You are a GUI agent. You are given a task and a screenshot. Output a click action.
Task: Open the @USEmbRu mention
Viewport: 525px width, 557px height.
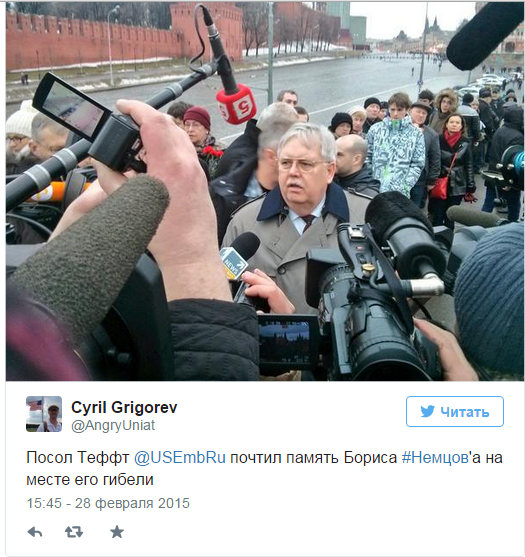[180, 458]
